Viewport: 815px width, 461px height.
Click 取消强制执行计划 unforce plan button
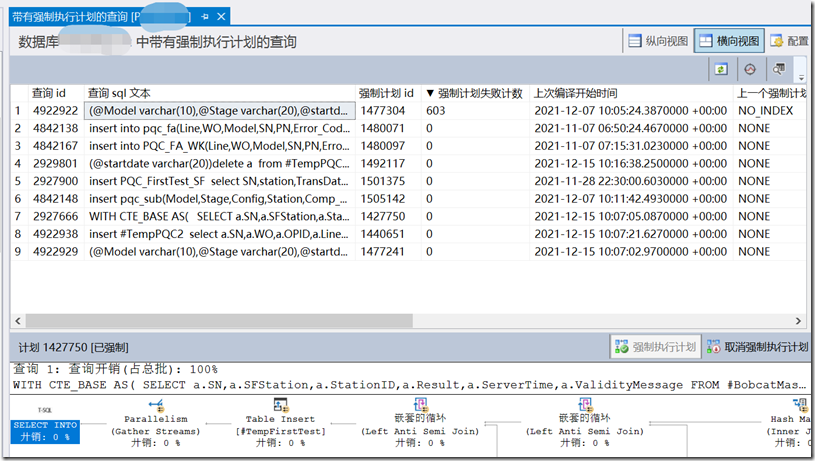click(757, 347)
